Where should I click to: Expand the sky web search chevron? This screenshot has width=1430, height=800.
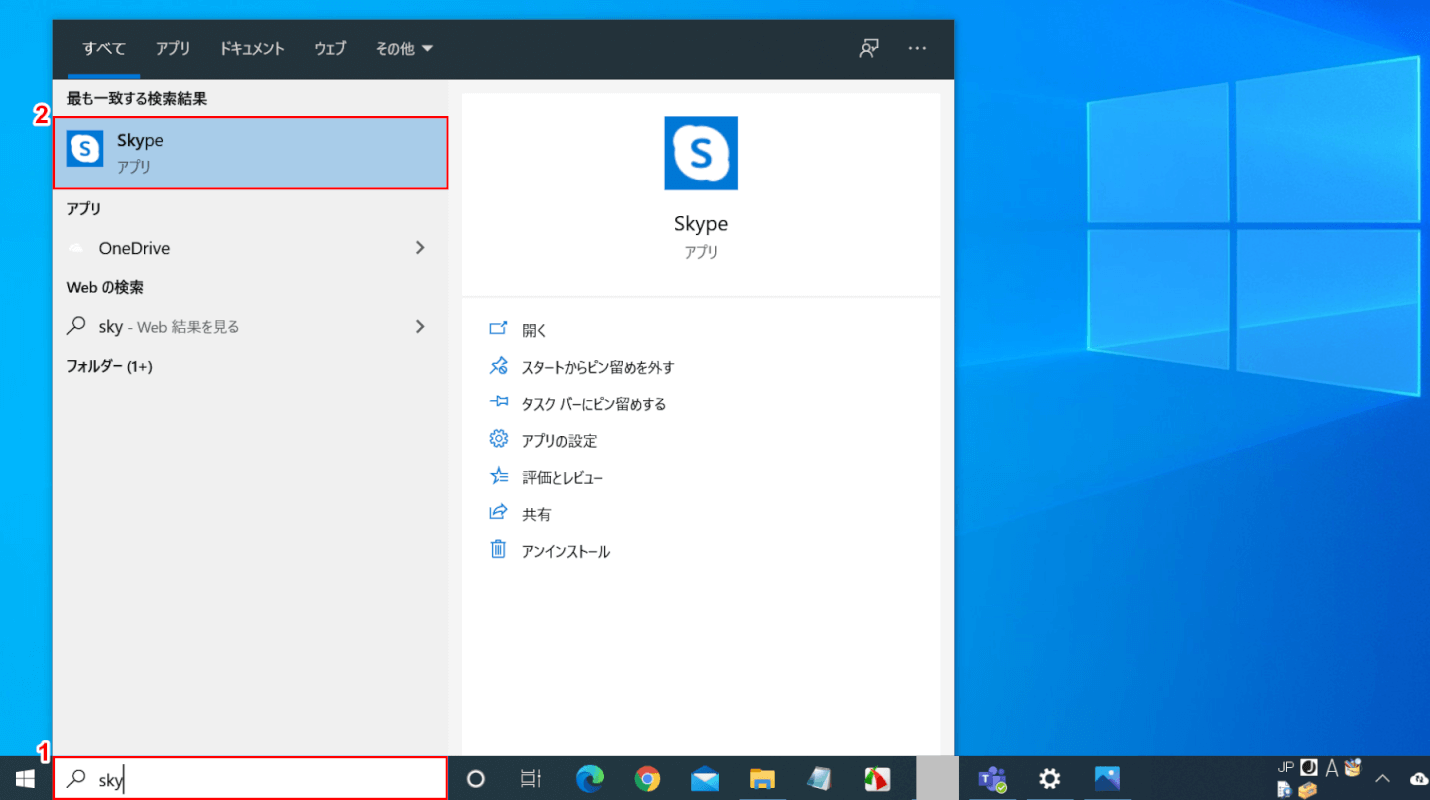420,326
